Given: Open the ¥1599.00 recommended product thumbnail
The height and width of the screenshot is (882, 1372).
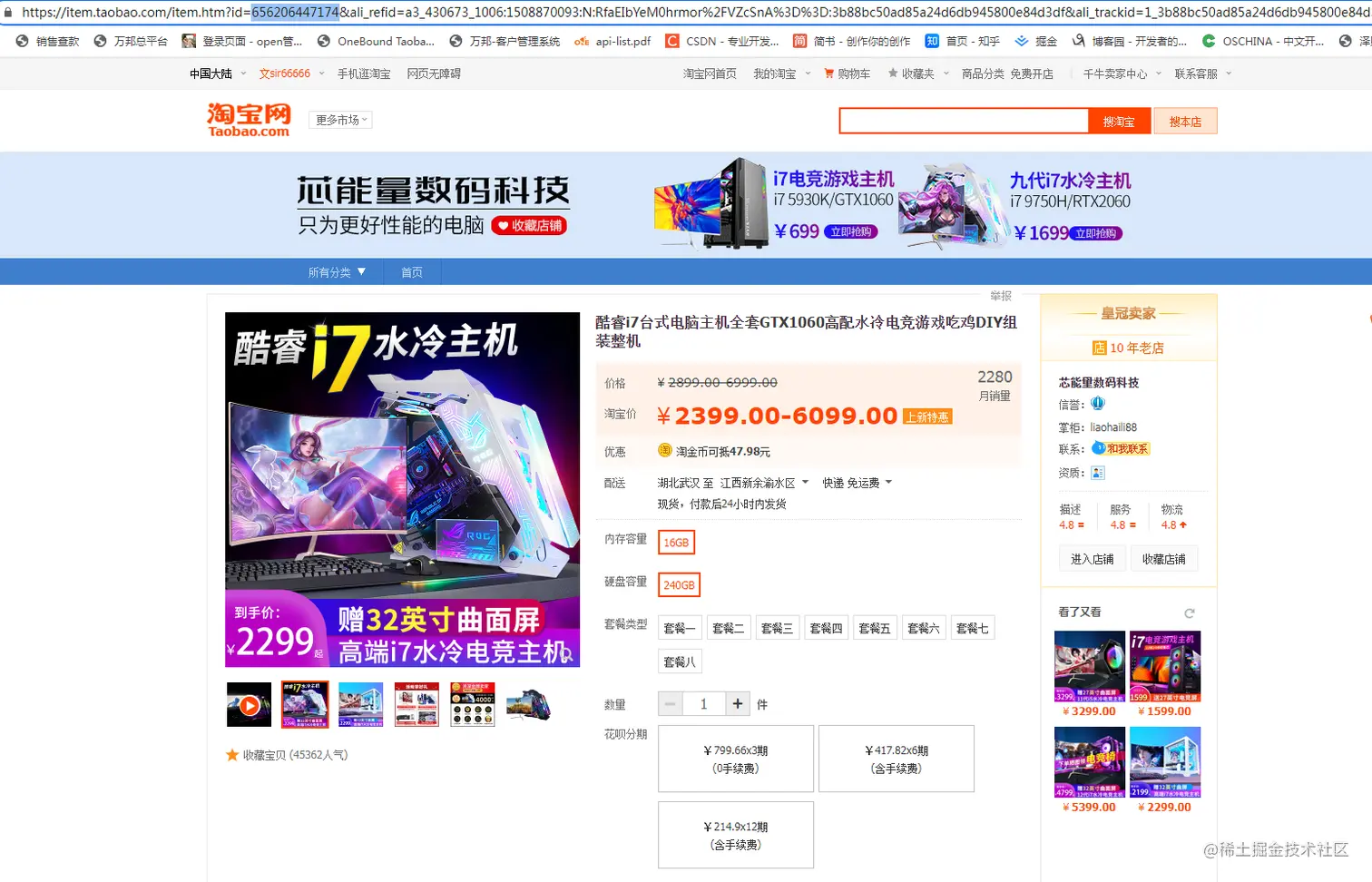Looking at the screenshot, I should (1165, 666).
